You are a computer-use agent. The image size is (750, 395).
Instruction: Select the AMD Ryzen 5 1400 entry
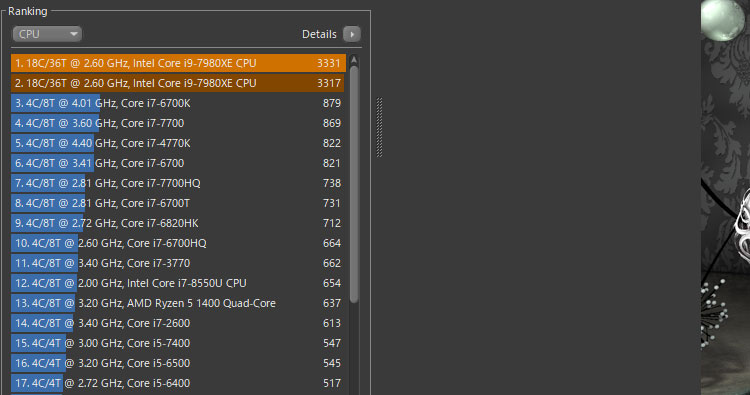point(178,303)
